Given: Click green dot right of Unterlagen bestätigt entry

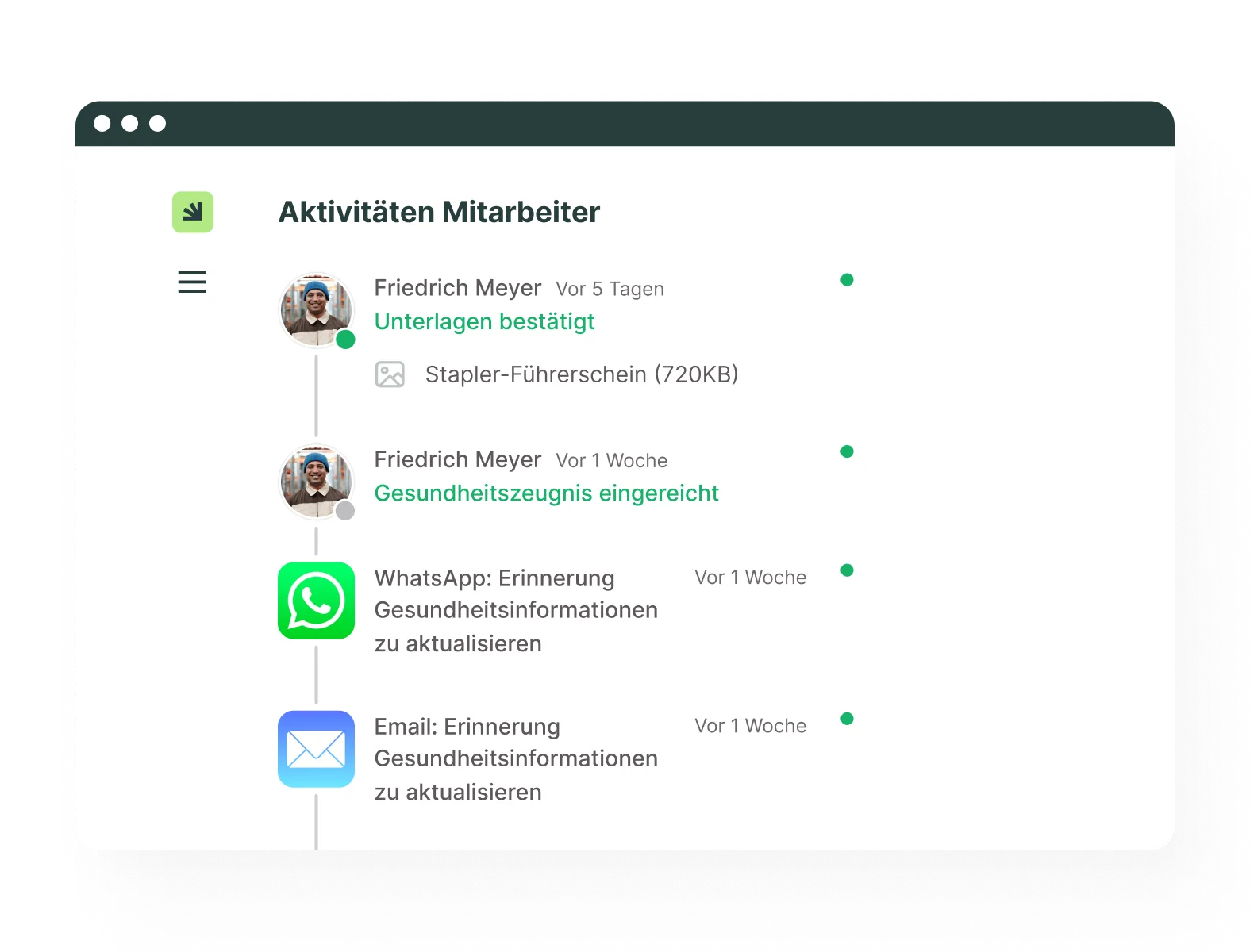Looking at the screenshot, I should click(847, 280).
